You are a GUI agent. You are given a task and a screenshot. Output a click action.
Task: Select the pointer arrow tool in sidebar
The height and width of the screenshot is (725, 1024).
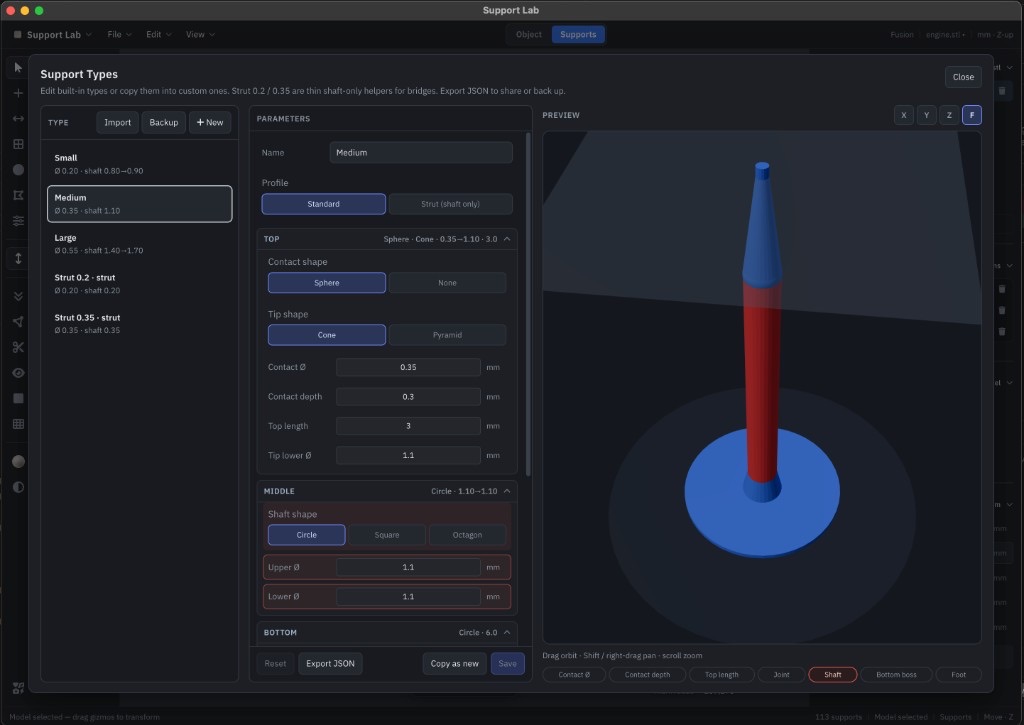[x=18, y=67]
